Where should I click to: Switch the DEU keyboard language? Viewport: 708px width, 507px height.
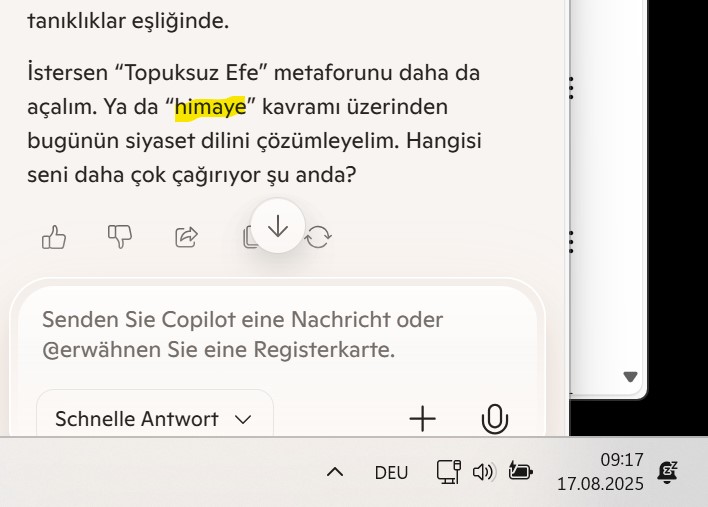click(391, 473)
